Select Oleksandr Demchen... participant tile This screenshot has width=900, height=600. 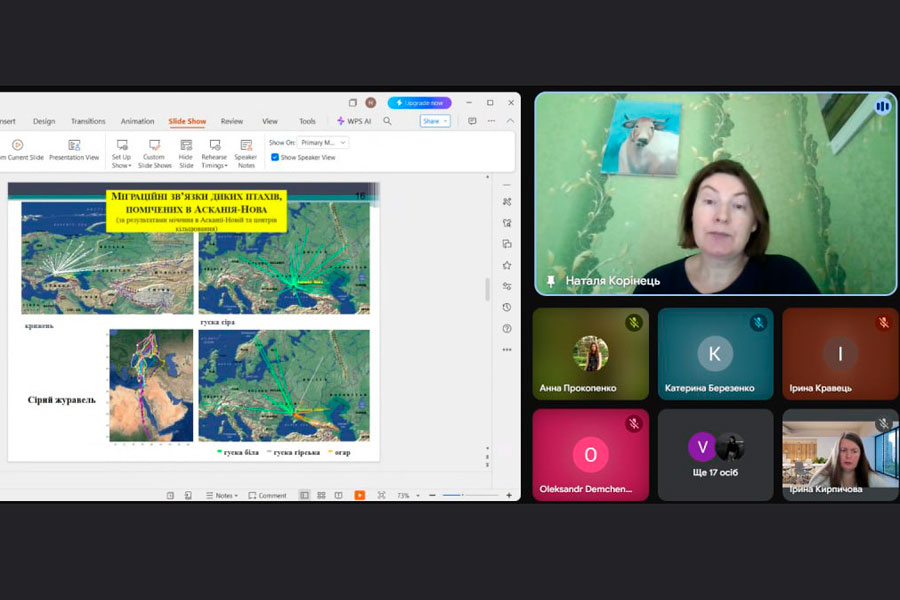[x=591, y=455]
